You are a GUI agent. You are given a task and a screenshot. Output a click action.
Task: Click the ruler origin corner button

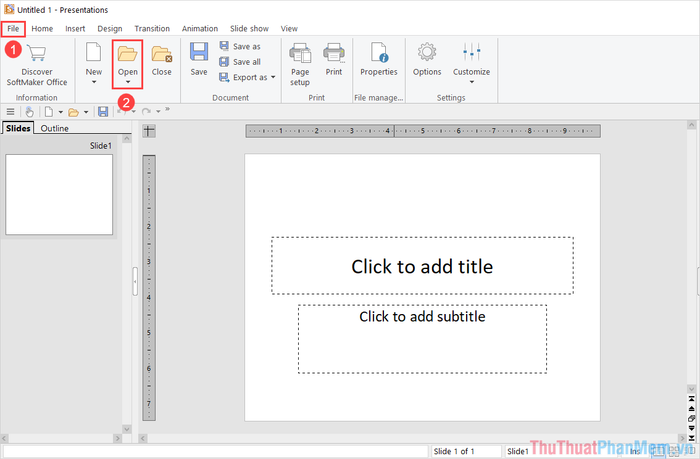pos(149,131)
